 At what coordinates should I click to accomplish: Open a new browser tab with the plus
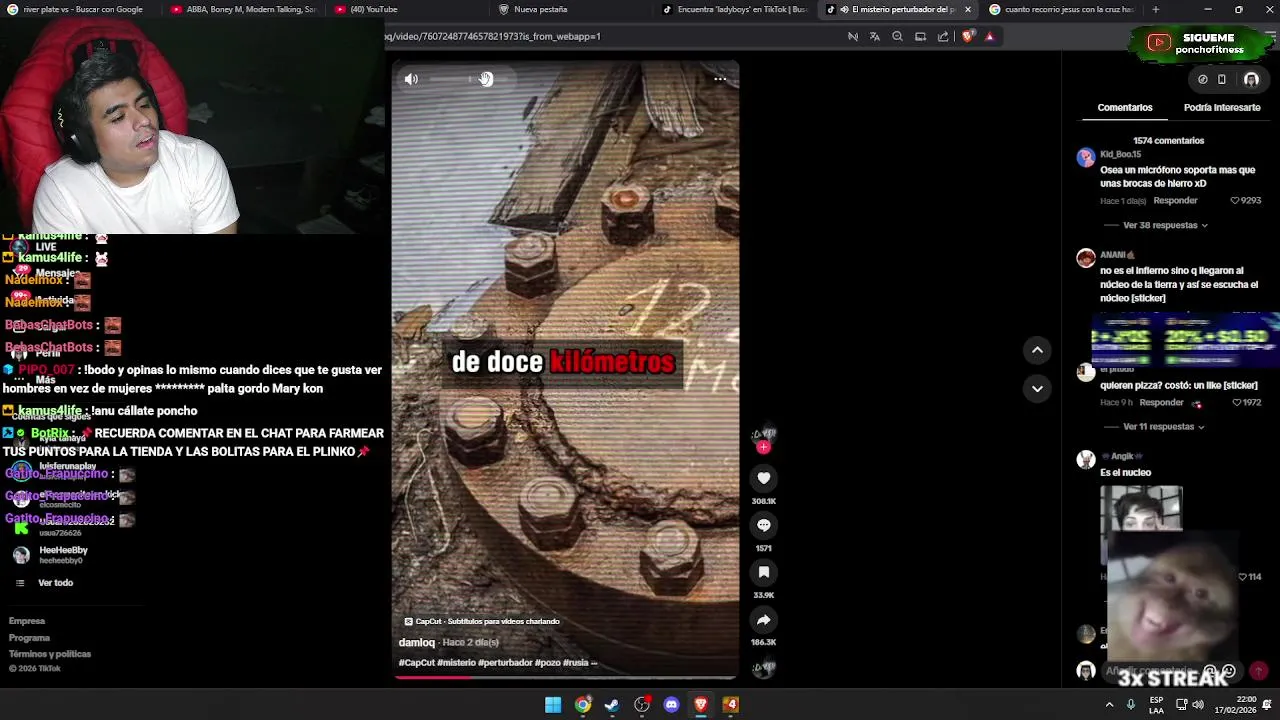point(1156,9)
